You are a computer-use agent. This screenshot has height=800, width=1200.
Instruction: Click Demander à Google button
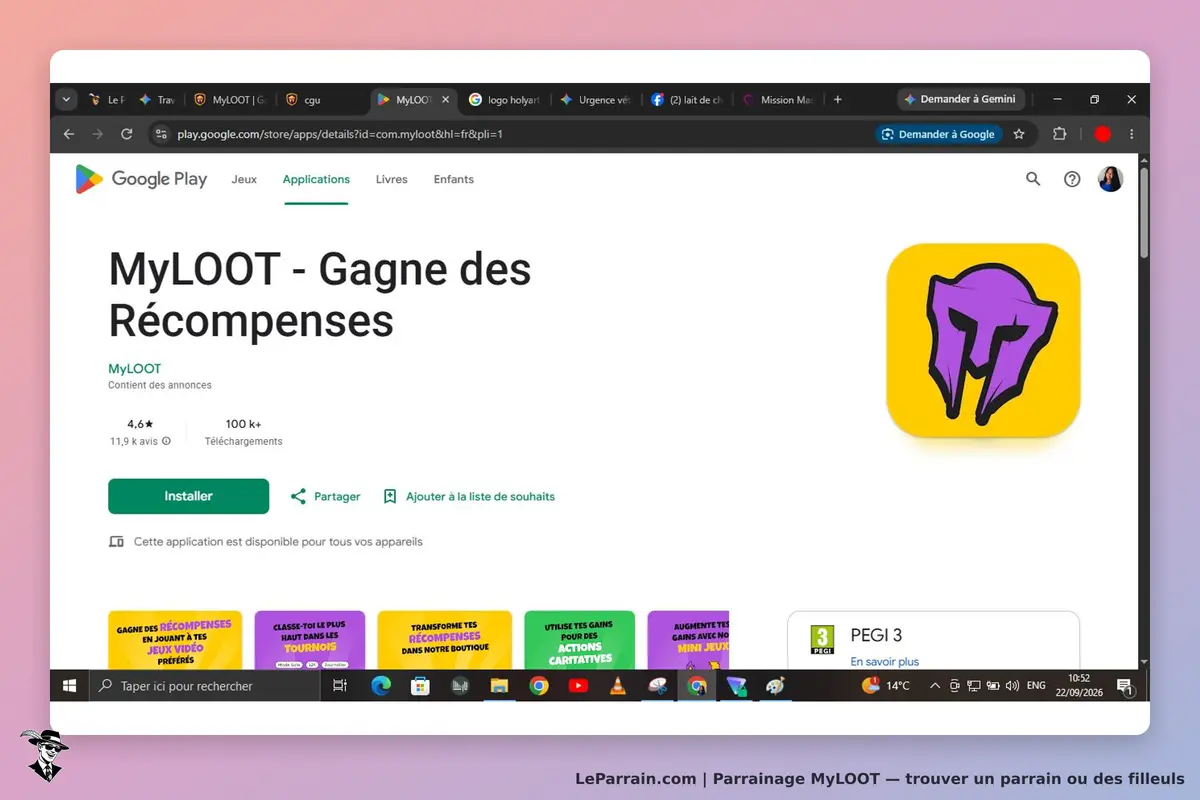[939, 134]
